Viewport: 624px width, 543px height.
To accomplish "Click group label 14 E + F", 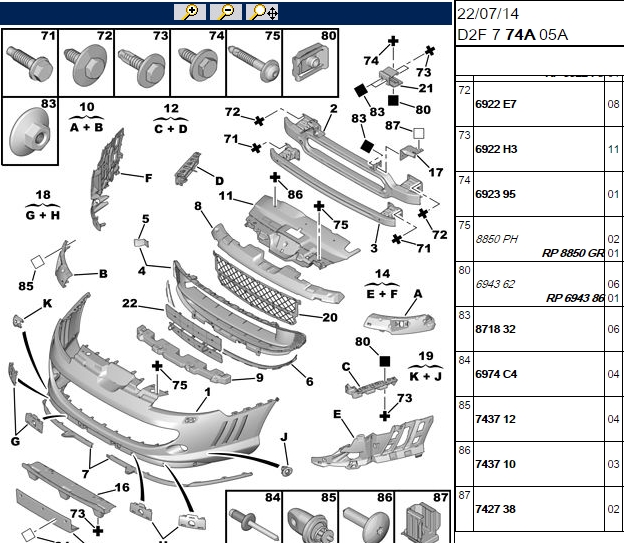I will tap(382, 284).
